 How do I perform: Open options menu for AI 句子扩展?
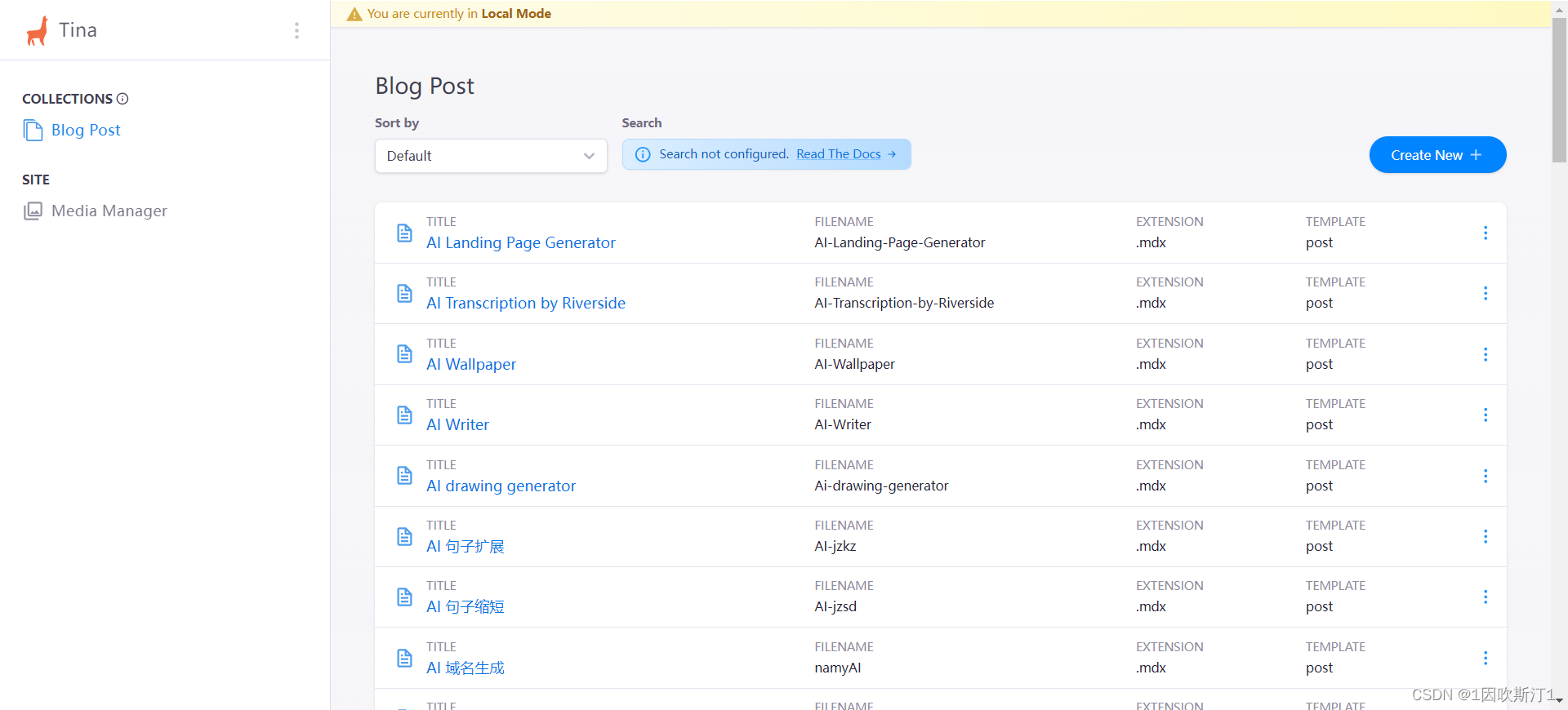point(1486,536)
